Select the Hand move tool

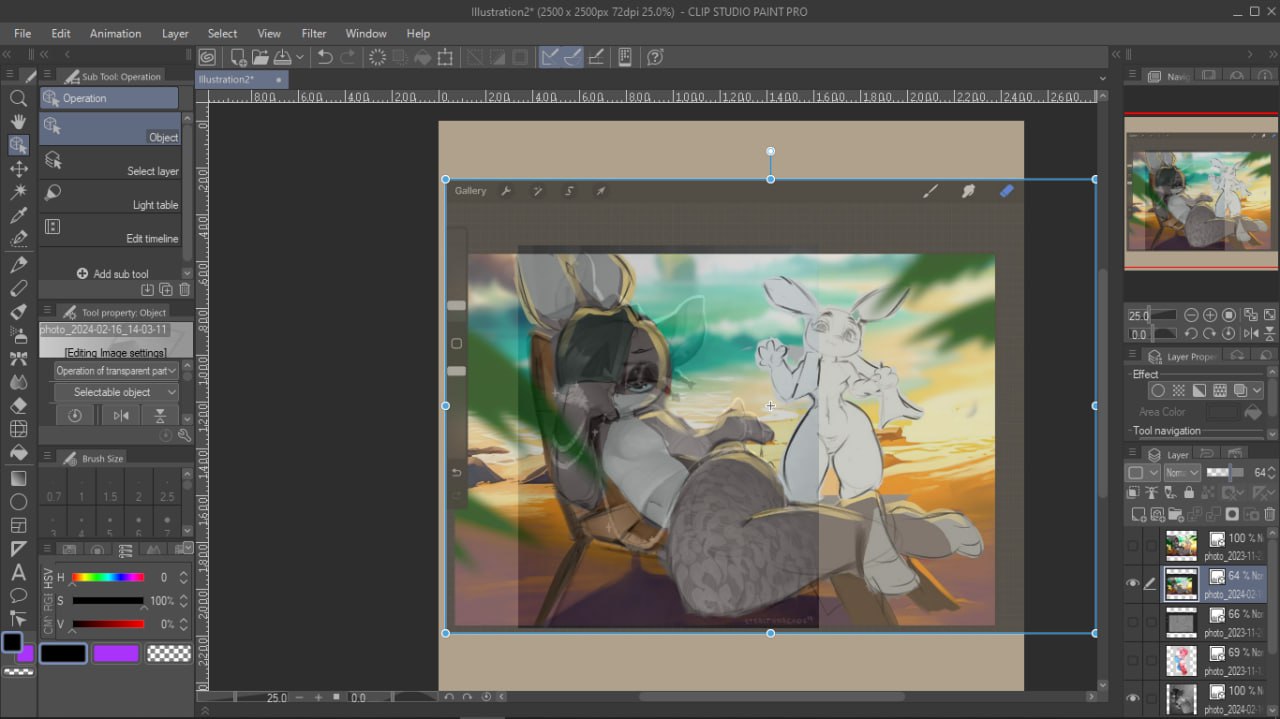(18, 121)
